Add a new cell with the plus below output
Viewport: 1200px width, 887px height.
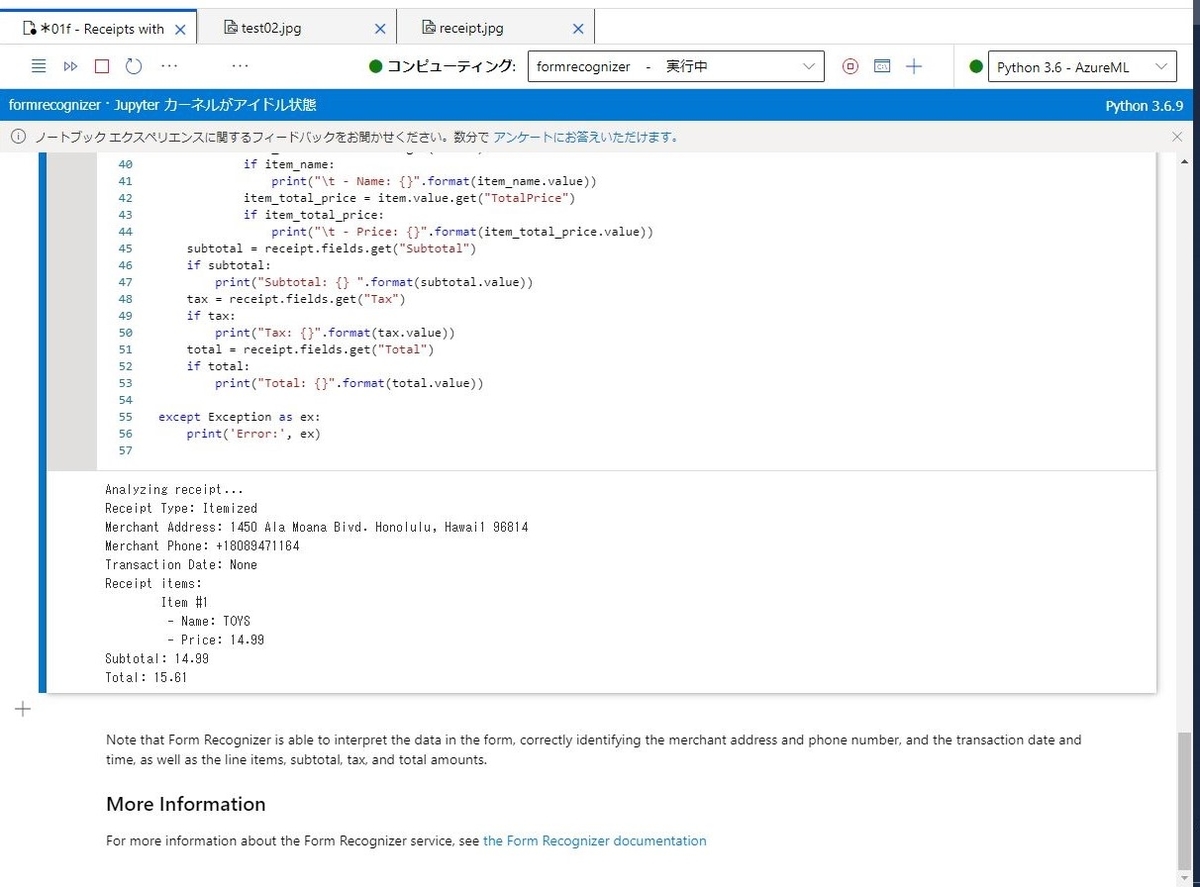[24, 709]
